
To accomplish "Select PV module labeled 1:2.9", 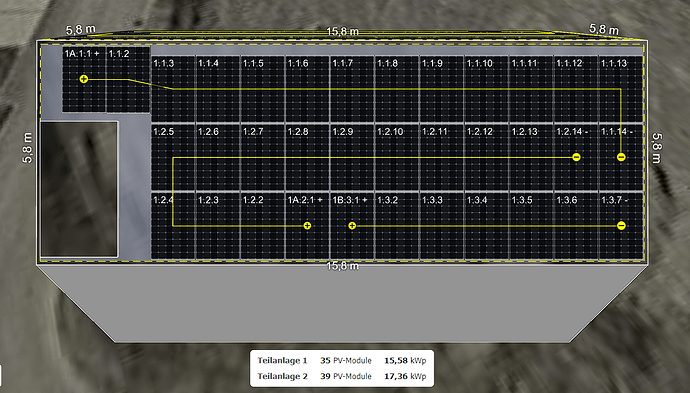I will [x=352, y=158].
